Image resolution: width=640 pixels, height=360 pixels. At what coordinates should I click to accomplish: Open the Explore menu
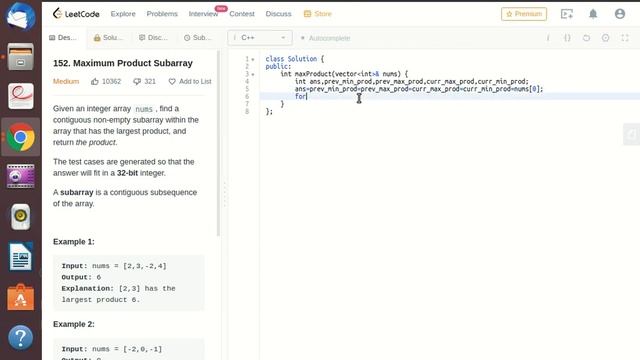tap(123, 14)
